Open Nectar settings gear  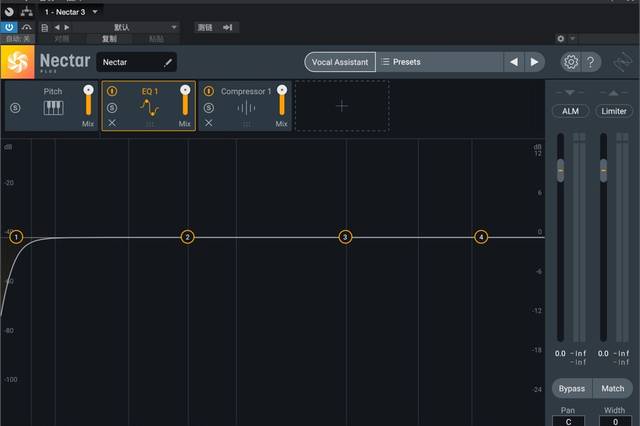pos(571,62)
